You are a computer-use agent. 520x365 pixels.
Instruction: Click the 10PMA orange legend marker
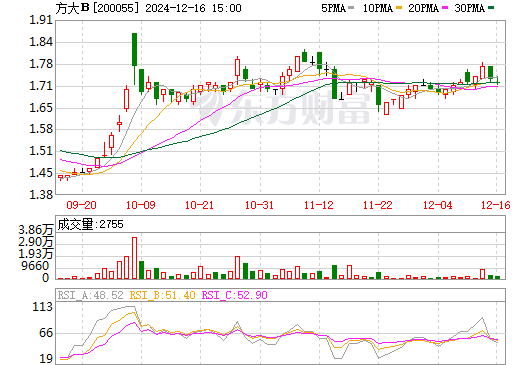[x=399, y=8]
